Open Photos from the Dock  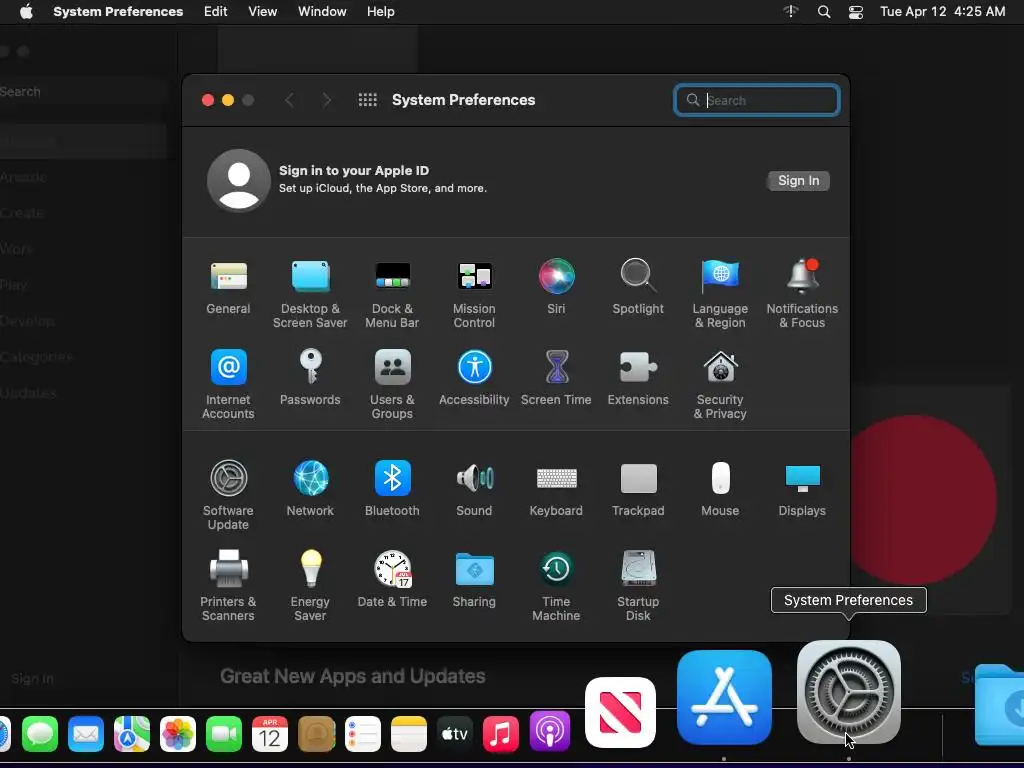(x=178, y=734)
